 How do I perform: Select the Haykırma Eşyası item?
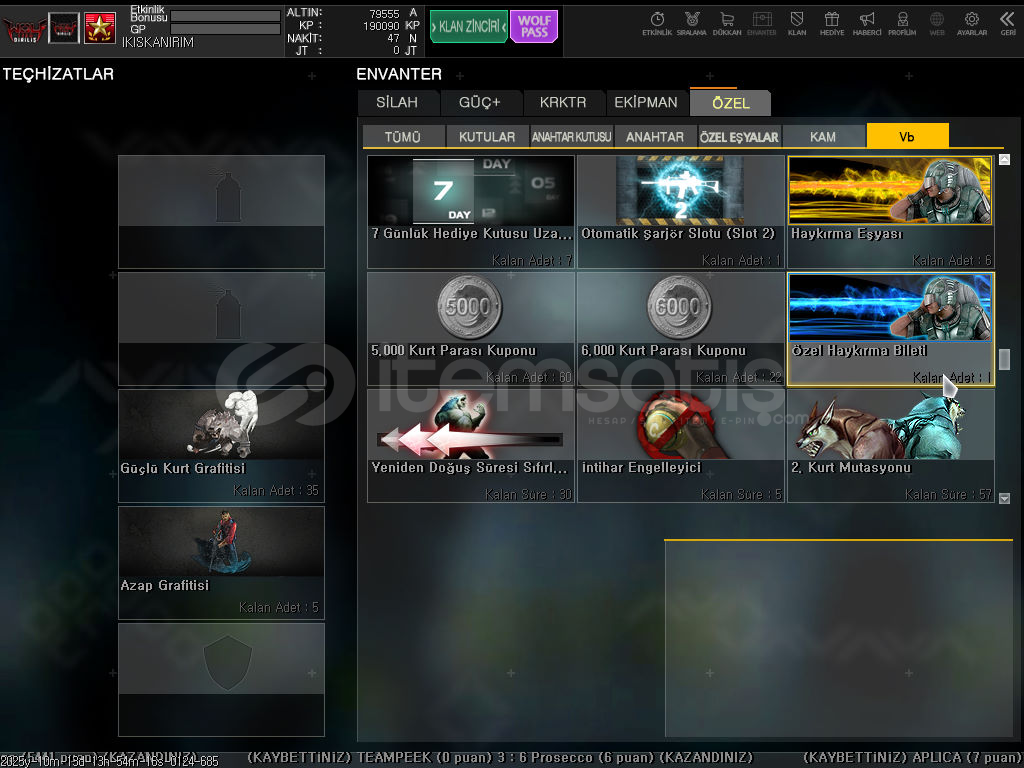pyautogui.click(x=891, y=212)
